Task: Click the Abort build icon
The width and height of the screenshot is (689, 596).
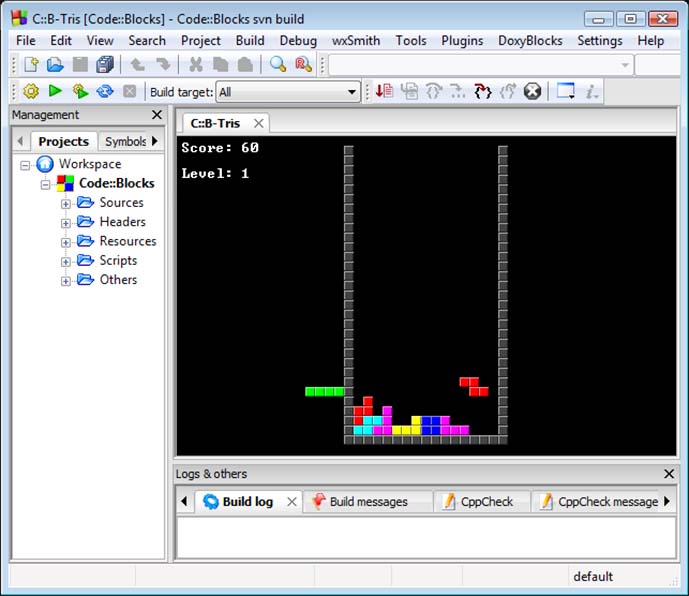Action: click(130, 91)
